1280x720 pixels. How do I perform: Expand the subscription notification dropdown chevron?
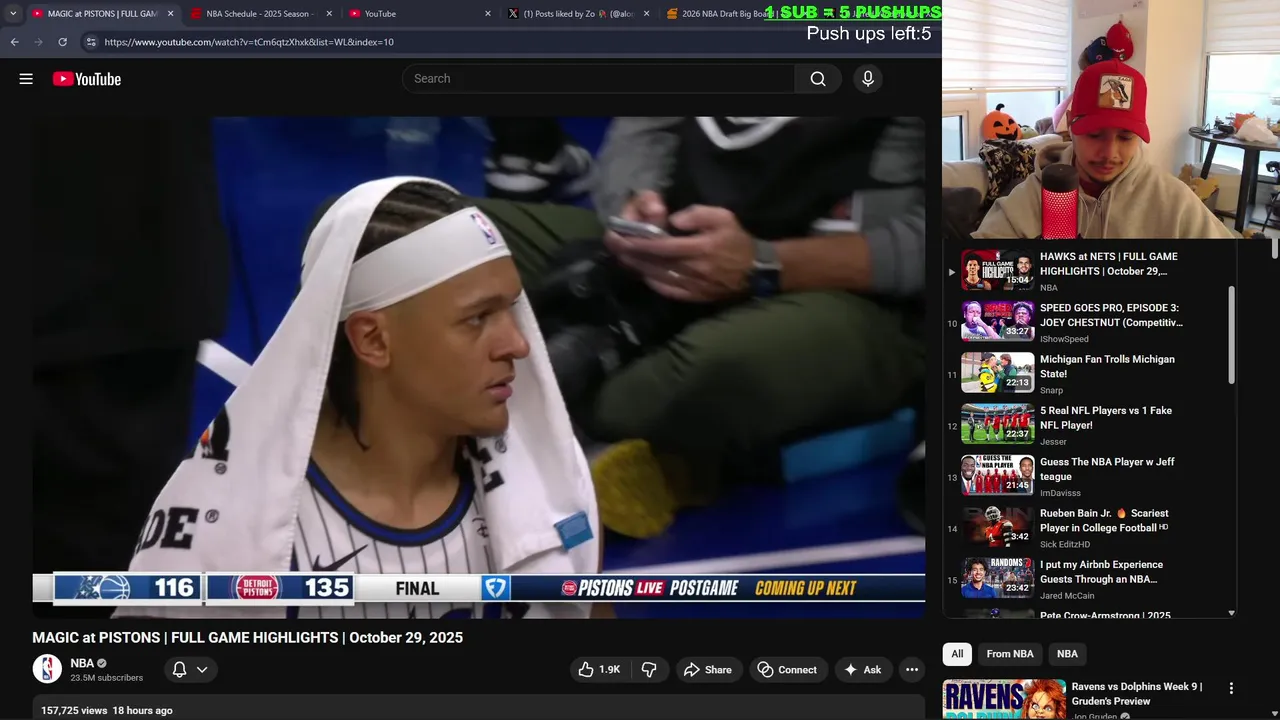(202, 670)
